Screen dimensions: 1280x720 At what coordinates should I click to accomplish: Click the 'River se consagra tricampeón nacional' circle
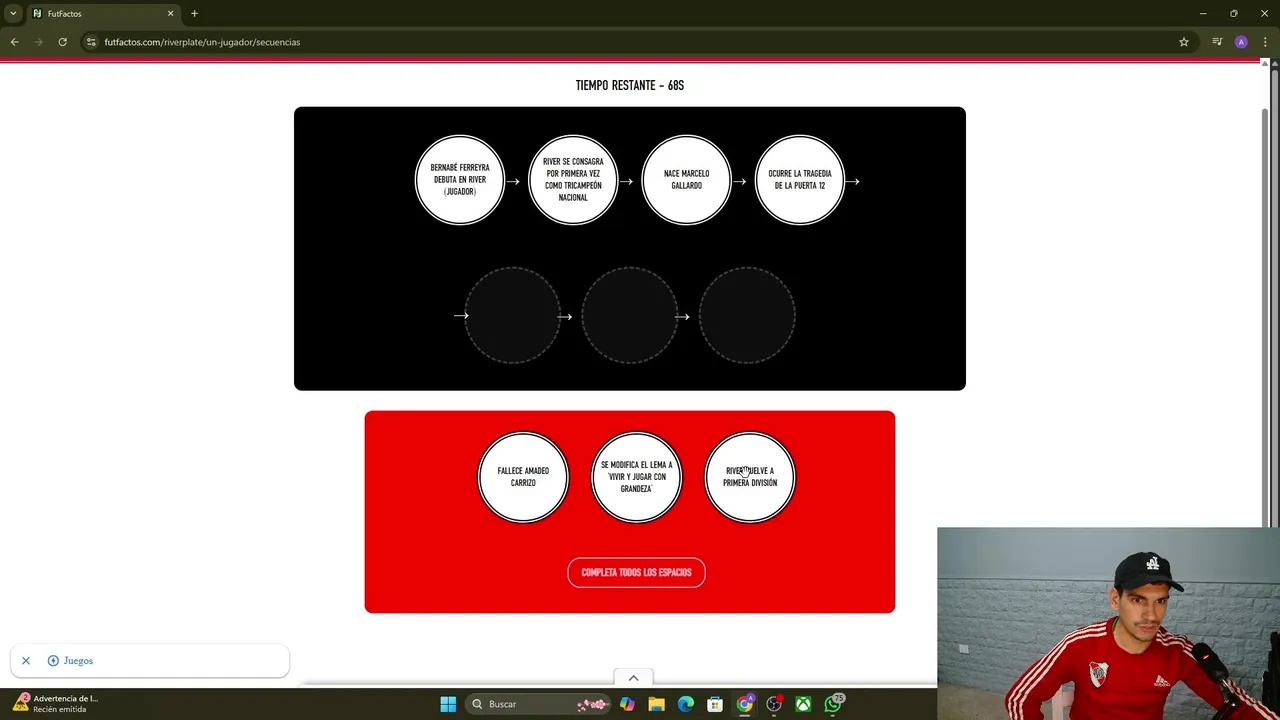[x=573, y=180]
